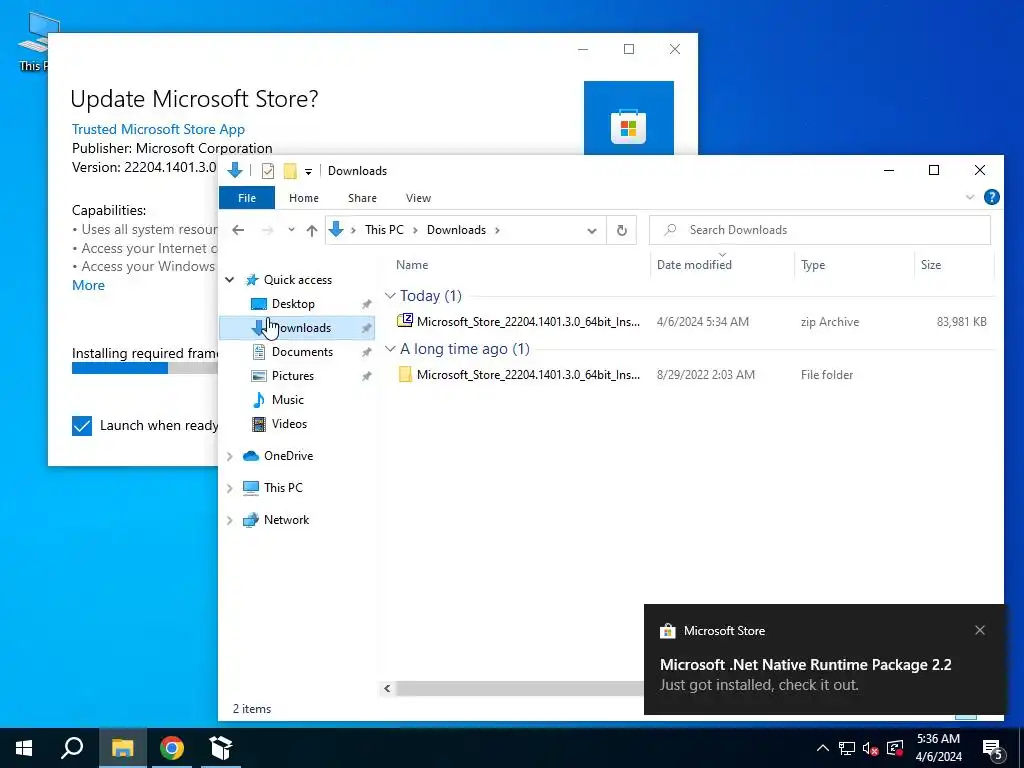Click the horizontal scrollbar left arrow
Image resolution: width=1024 pixels, height=768 pixels.
387,688
